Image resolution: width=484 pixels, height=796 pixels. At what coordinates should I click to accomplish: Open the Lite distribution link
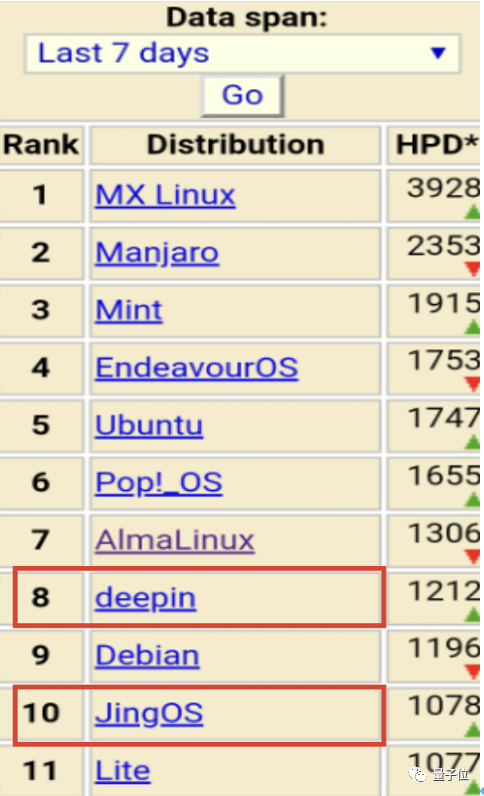(x=122, y=771)
